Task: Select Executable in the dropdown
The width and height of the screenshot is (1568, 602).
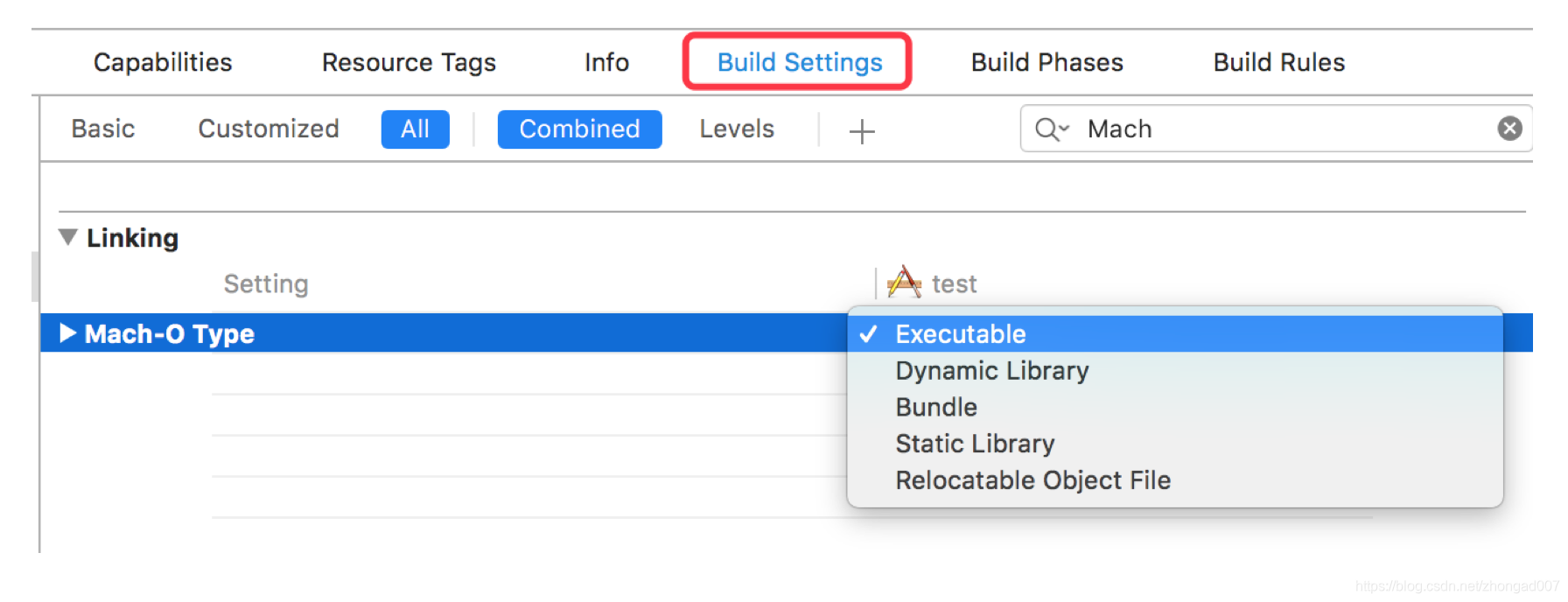Action: pos(960,334)
